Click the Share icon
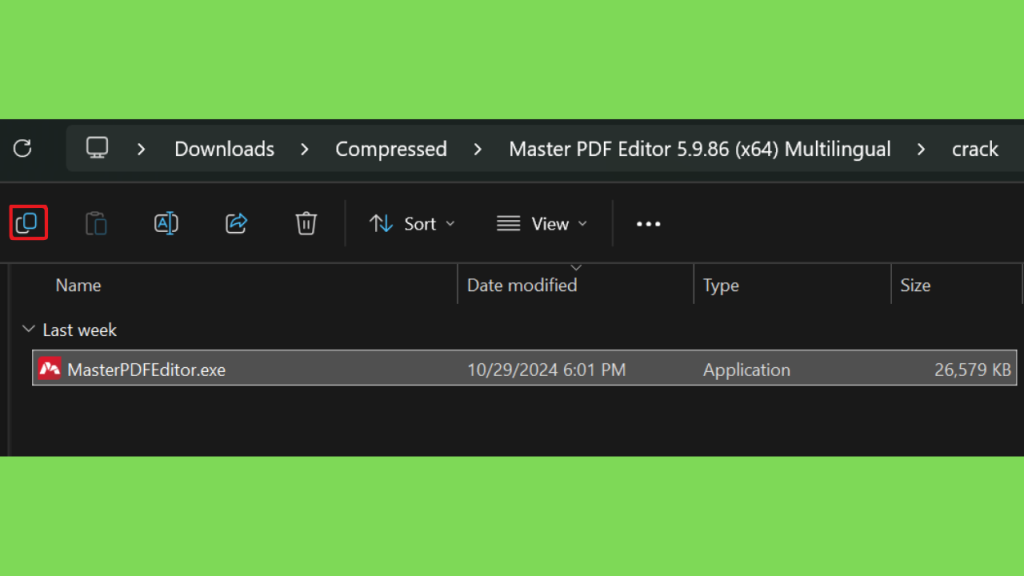1024x576 pixels. click(x=236, y=223)
